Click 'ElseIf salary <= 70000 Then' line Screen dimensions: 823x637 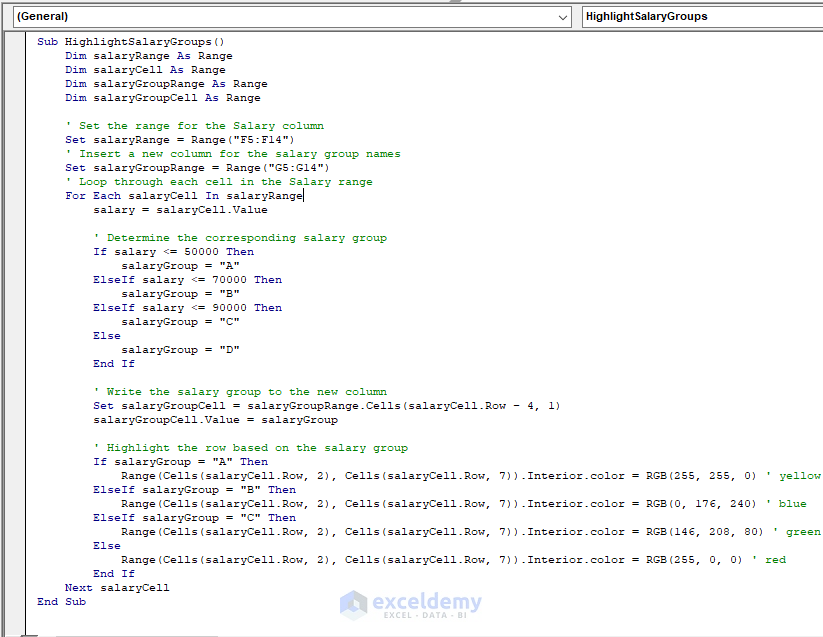pyautogui.click(x=187, y=280)
